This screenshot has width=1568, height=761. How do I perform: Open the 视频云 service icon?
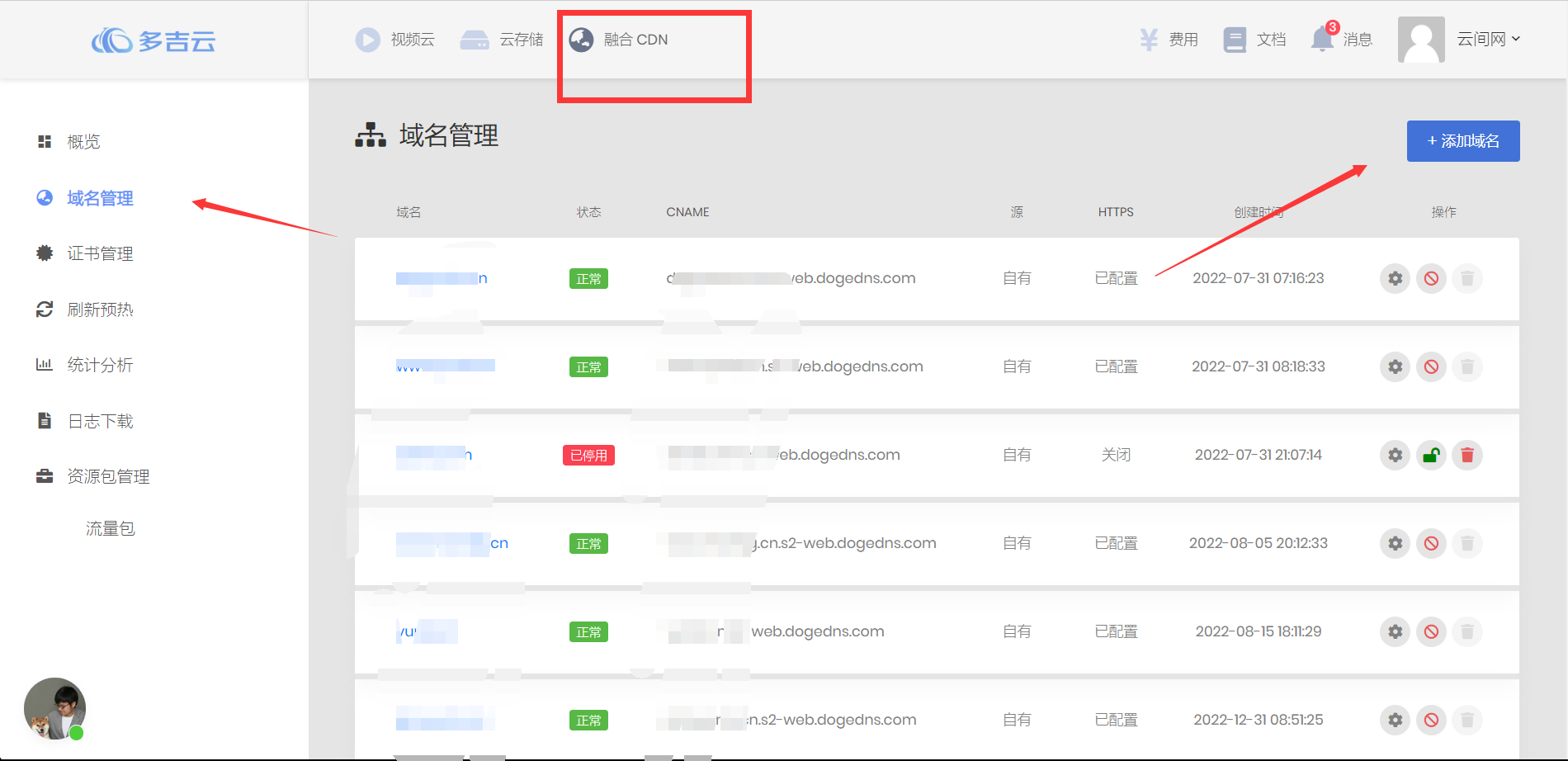pos(367,39)
